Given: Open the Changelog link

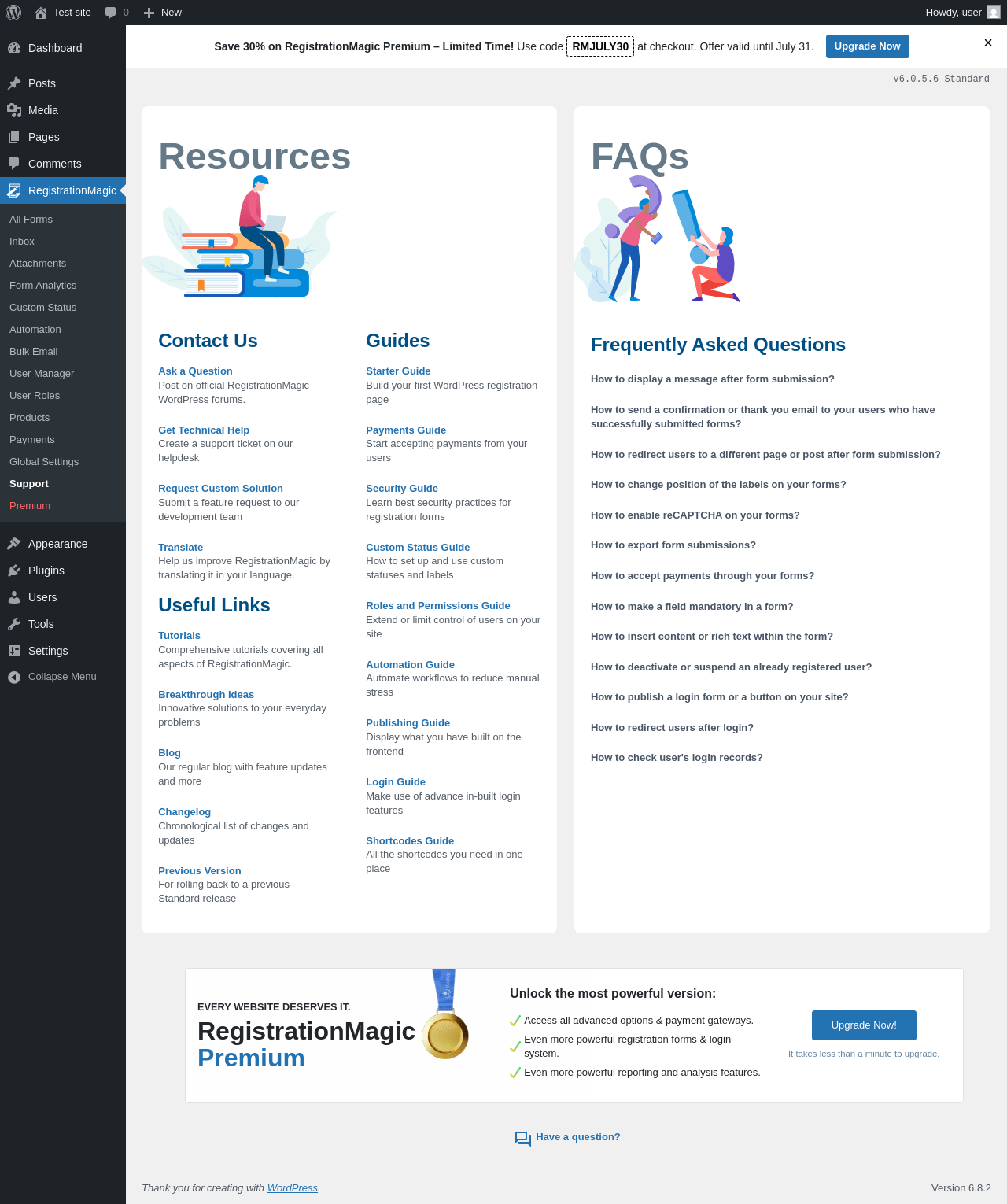Looking at the screenshot, I should coord(184,812).
